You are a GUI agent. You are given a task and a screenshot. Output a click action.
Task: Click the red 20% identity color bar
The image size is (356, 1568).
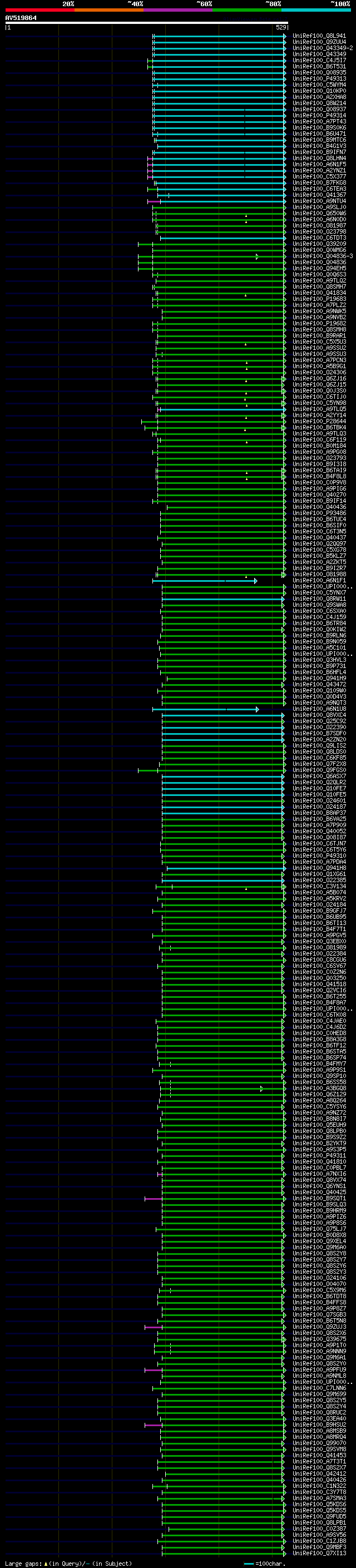coord(39,10)
